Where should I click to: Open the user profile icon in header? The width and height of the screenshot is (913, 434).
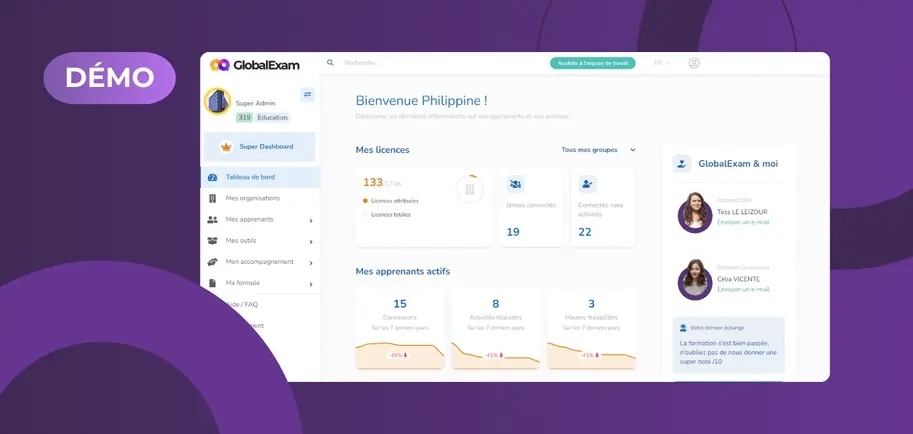pyautogui.click(x=694, y=63)
